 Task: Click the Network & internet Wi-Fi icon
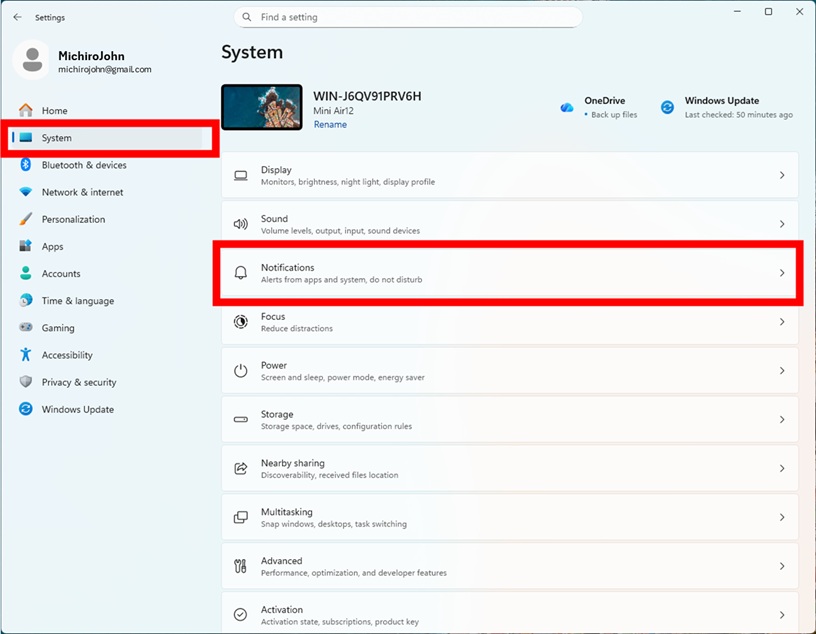[x=26, y=192]
